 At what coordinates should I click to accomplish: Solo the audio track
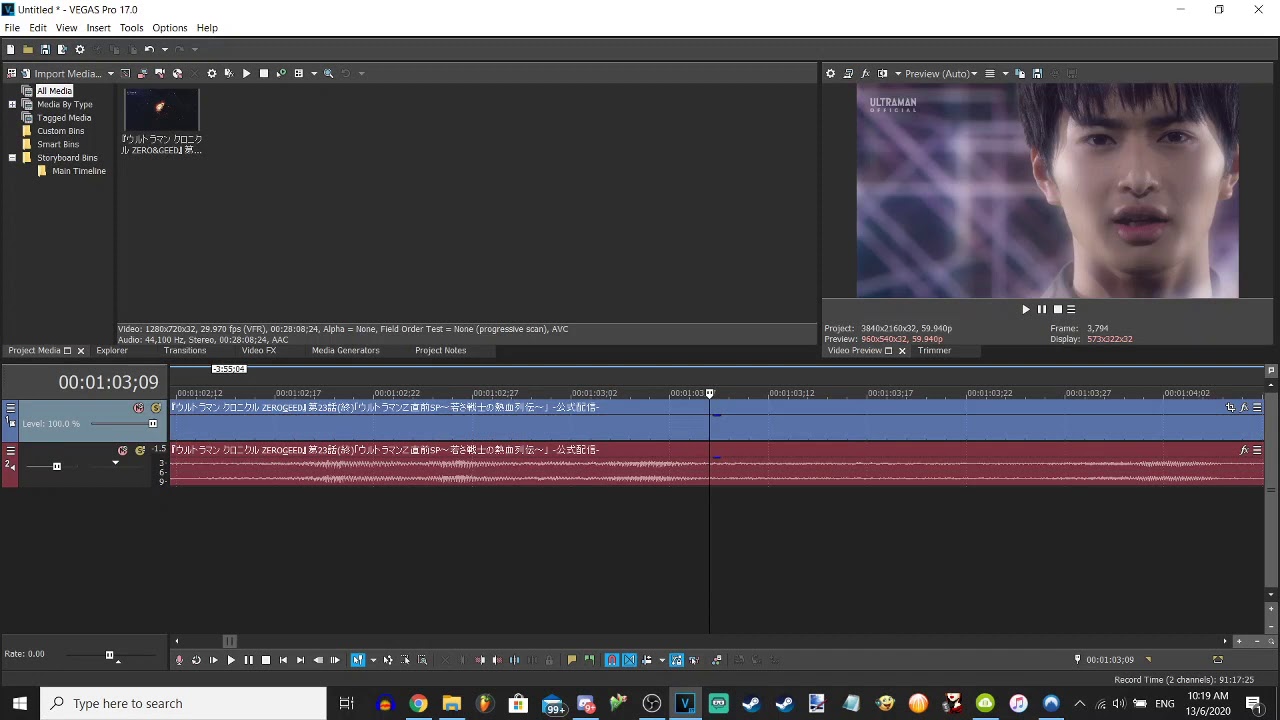click(x=140, y=451)
